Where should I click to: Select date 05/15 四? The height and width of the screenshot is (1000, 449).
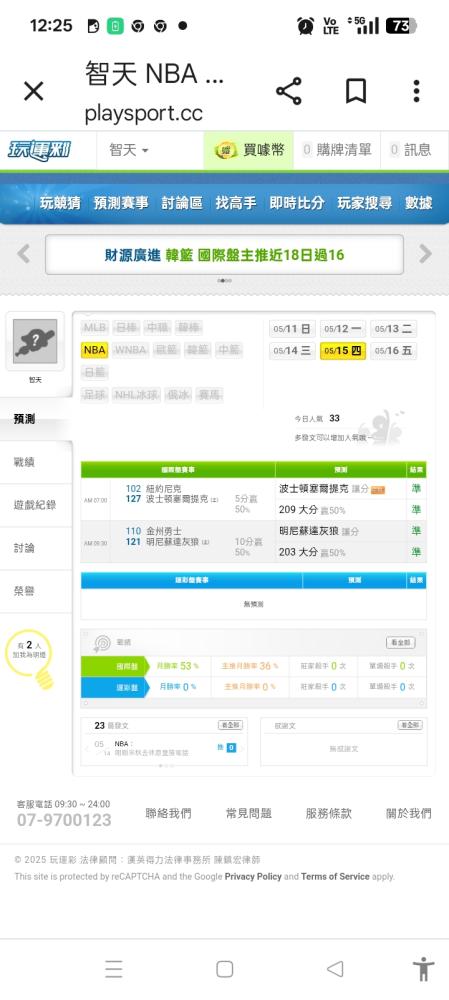342,351
